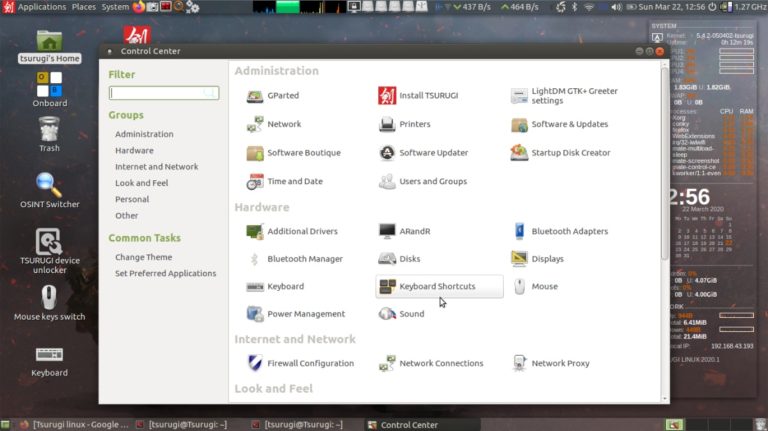768x431 pixels.
Task: Click the date and time clock
Action: [672, 7]
